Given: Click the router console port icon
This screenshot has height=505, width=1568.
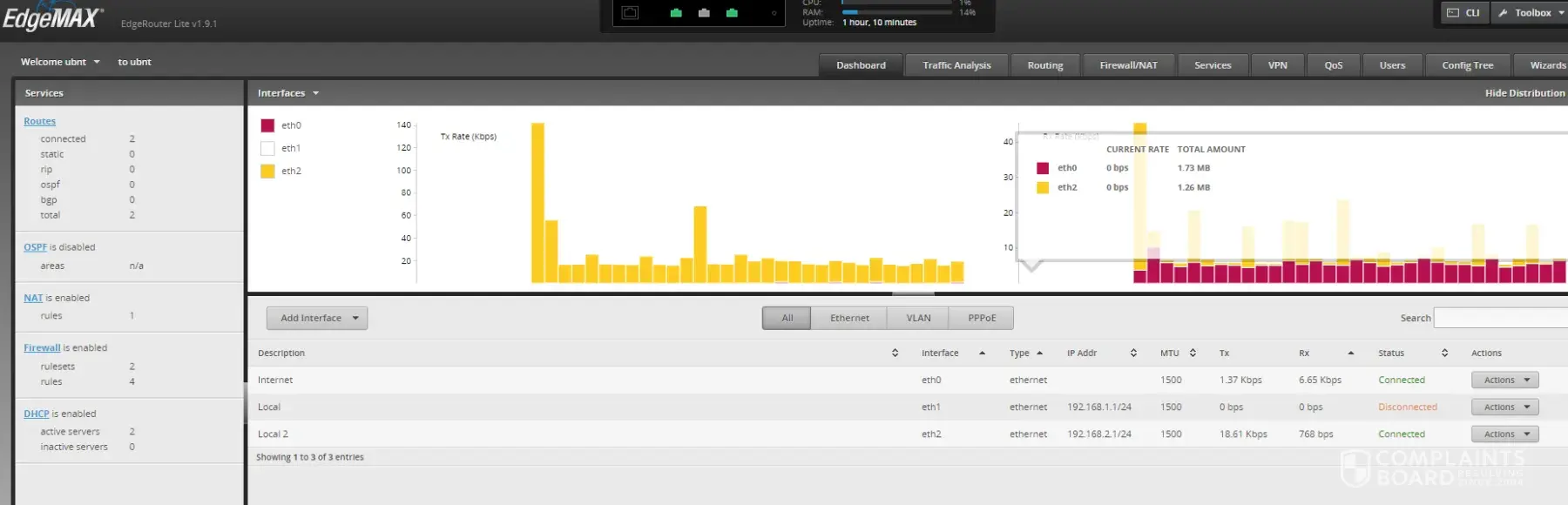Looking at the screenshot, I should (x=630, y=13).
